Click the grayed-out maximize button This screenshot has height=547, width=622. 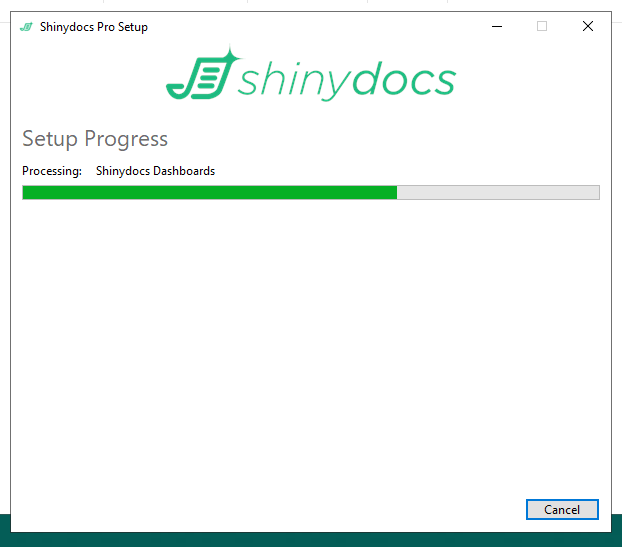[x=542, y=27]
